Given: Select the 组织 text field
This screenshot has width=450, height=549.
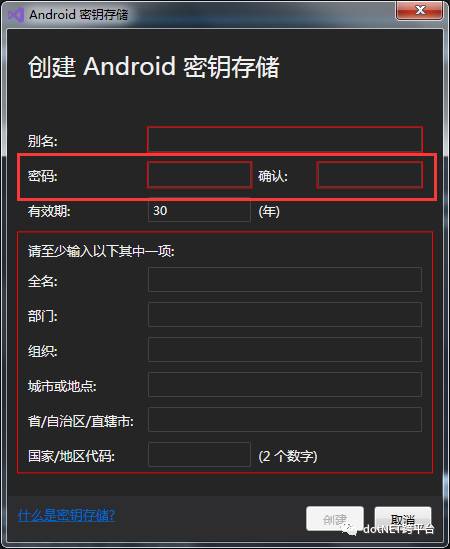Looking at the screenshot, I should [285, 349].
